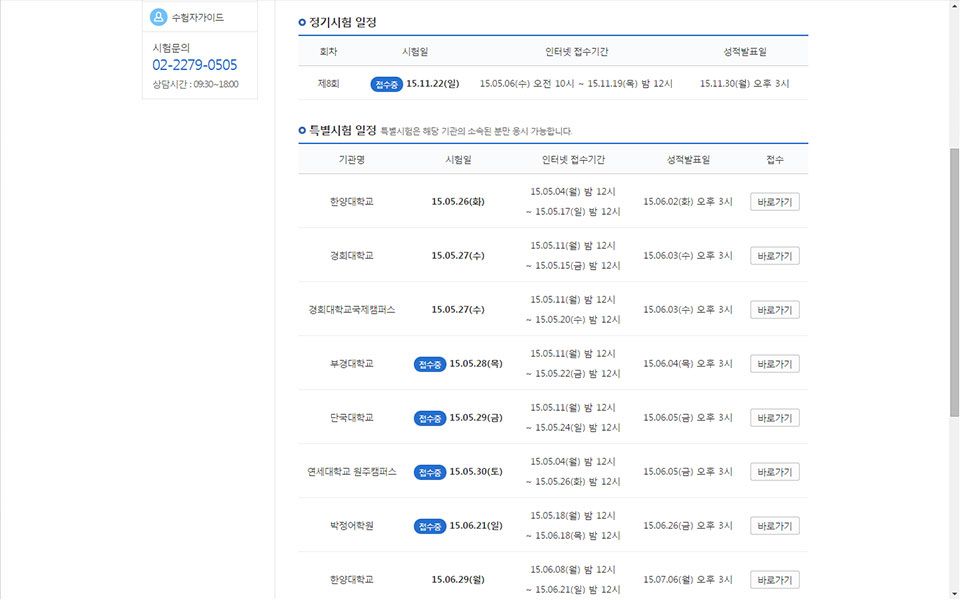Image resolution: width=960 pixels, height=600 pixels.
Task: Click 바로가기 in the 부경대학교 row
Action: click(x=774, y=364)
